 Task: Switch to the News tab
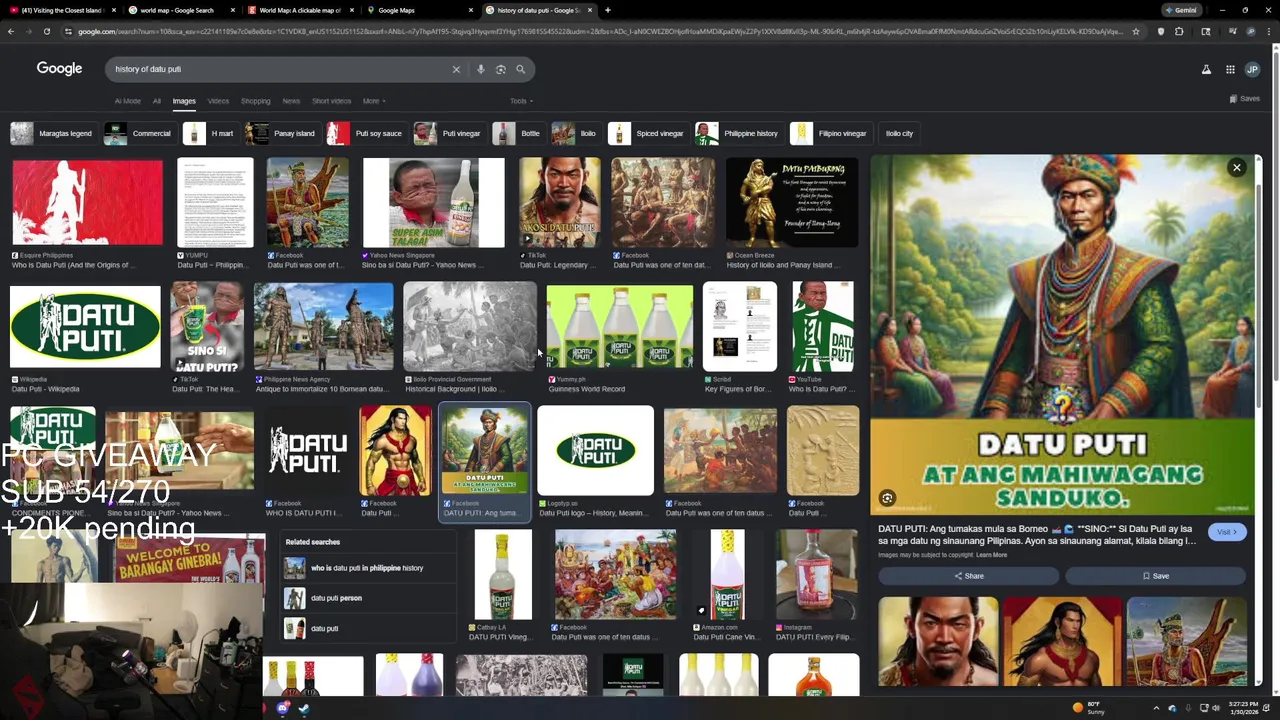[x=291, y=101]
